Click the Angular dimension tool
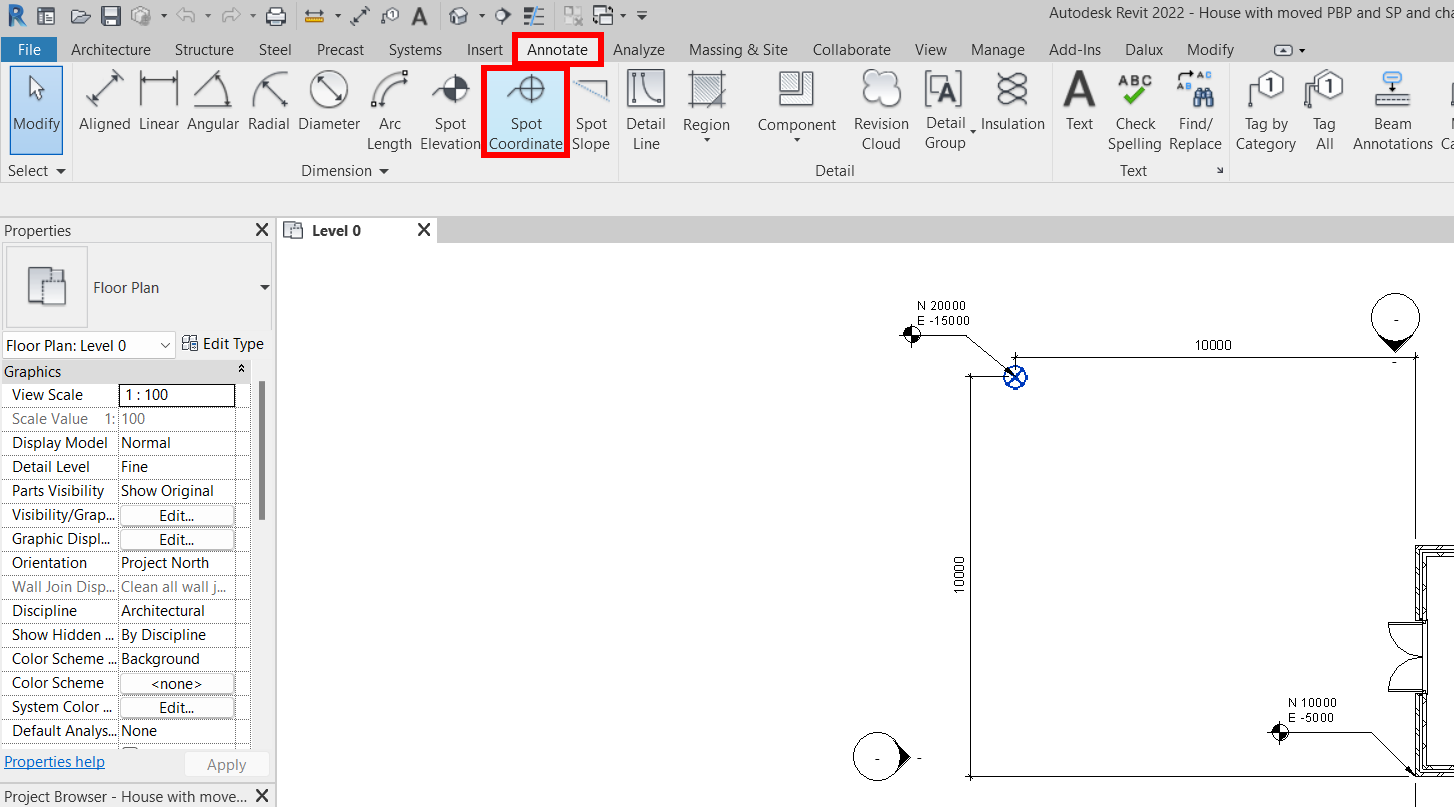Viewport: 1454px width, 807px height. pos(213,103)
